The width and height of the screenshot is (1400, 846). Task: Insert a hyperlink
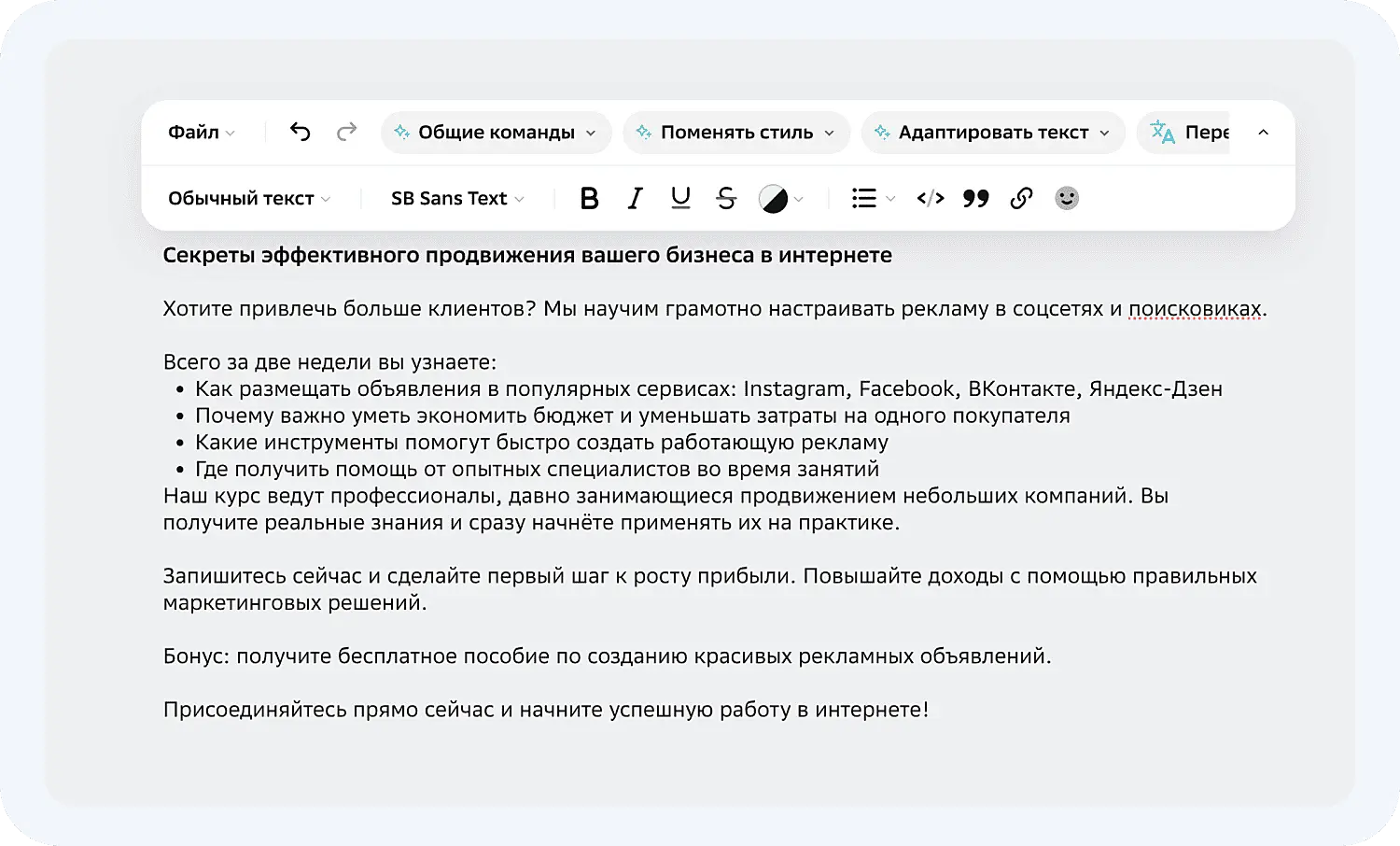pos(1021,198)
